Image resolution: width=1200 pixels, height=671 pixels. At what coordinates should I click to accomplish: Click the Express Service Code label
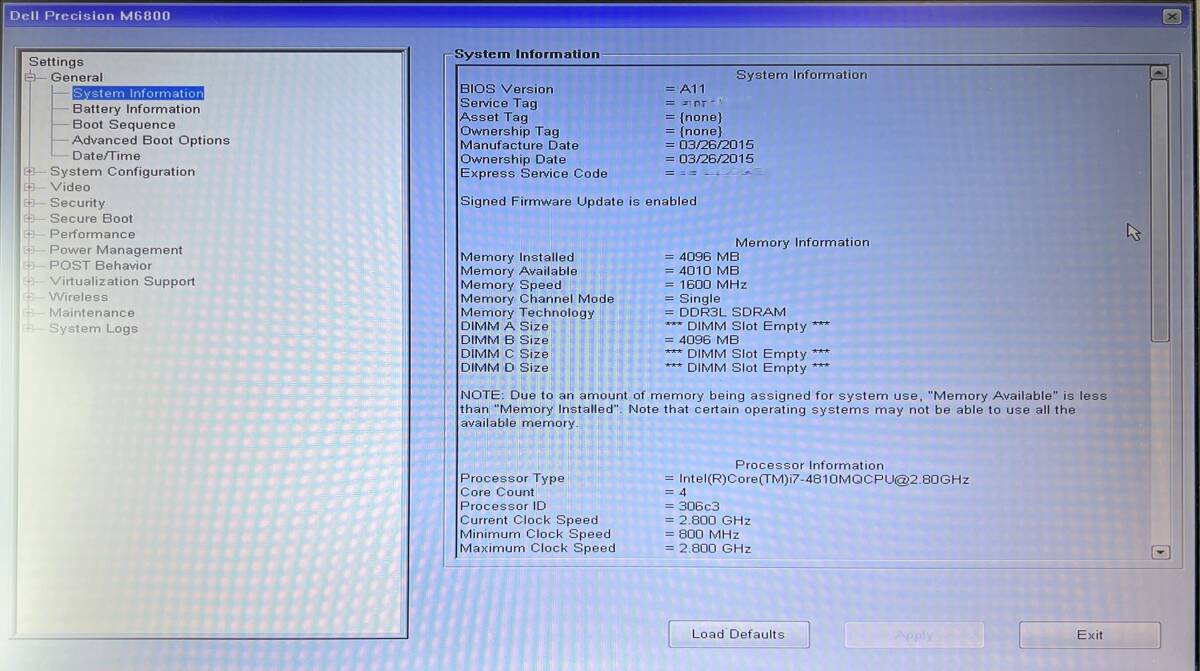534,173
